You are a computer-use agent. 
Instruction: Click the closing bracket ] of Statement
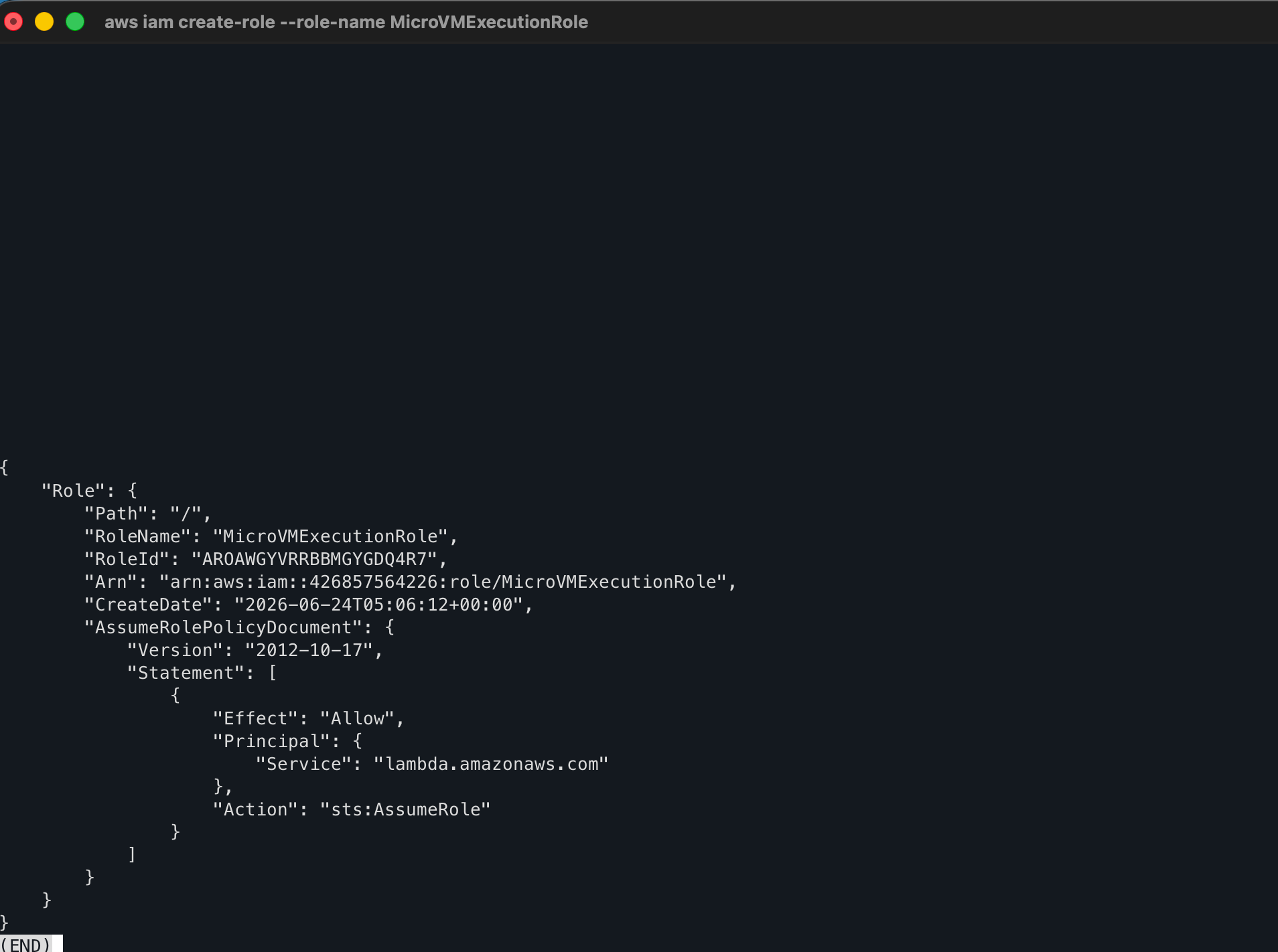(x=132, y=855)
